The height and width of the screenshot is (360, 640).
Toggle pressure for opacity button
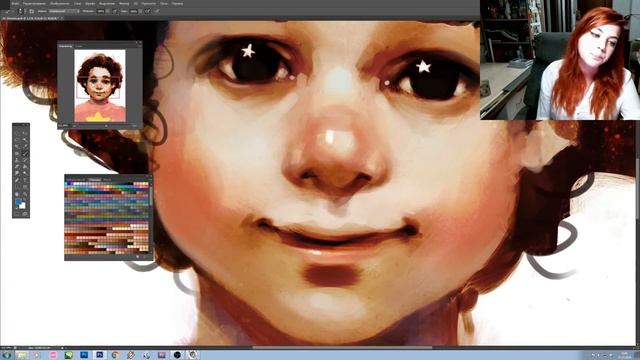click(x=115, y=11)
